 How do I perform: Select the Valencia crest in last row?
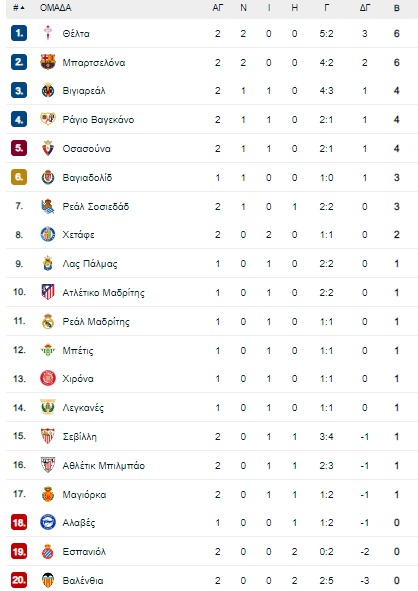point(48,580)
